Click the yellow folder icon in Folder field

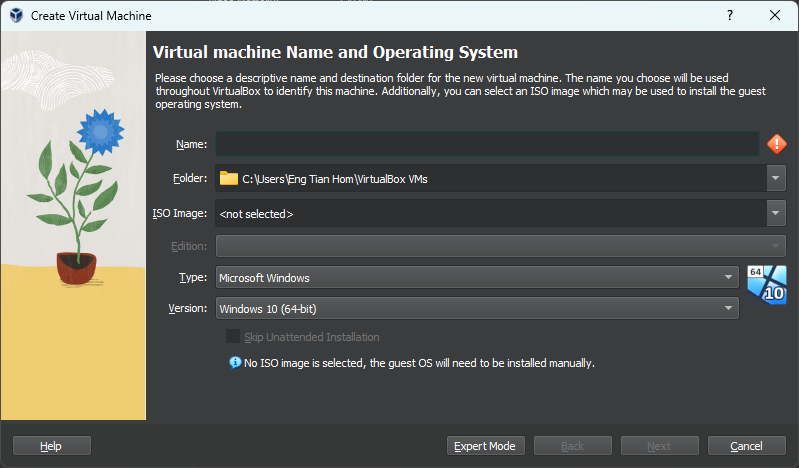click(x=229, y=178)
